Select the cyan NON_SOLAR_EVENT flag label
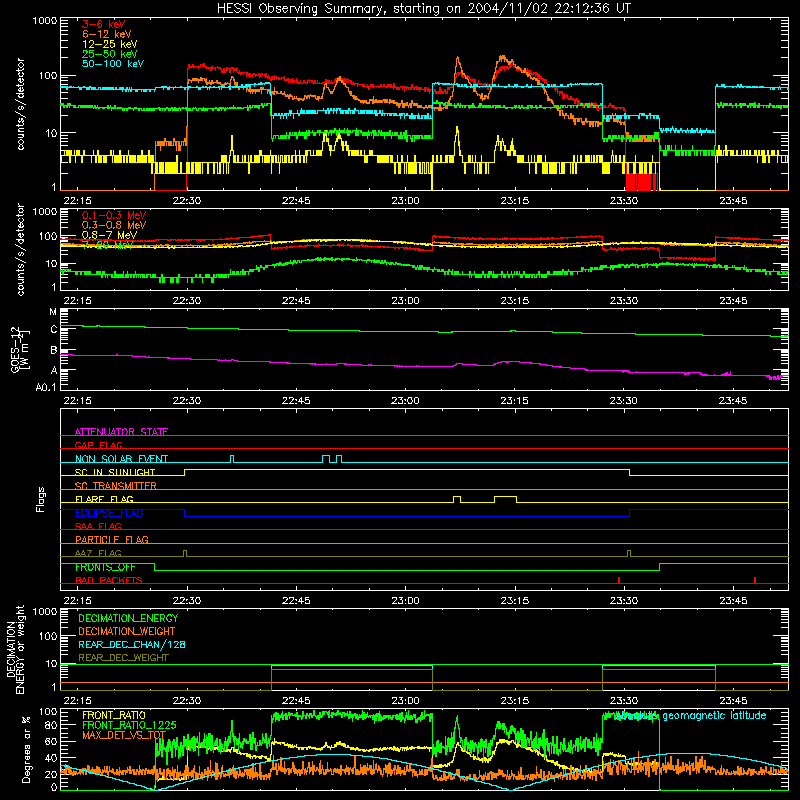800x800 pixels. (x=121, y=459)
